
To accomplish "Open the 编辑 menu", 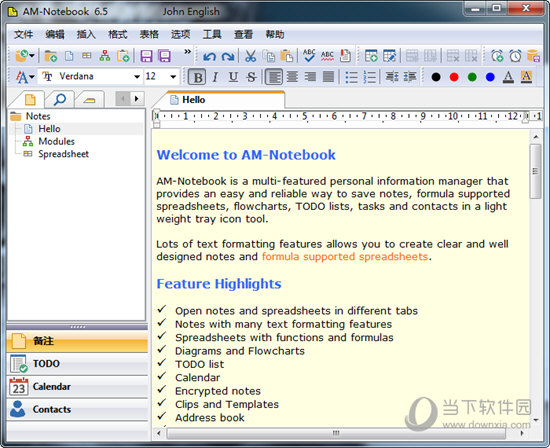I will click(55, 34).
